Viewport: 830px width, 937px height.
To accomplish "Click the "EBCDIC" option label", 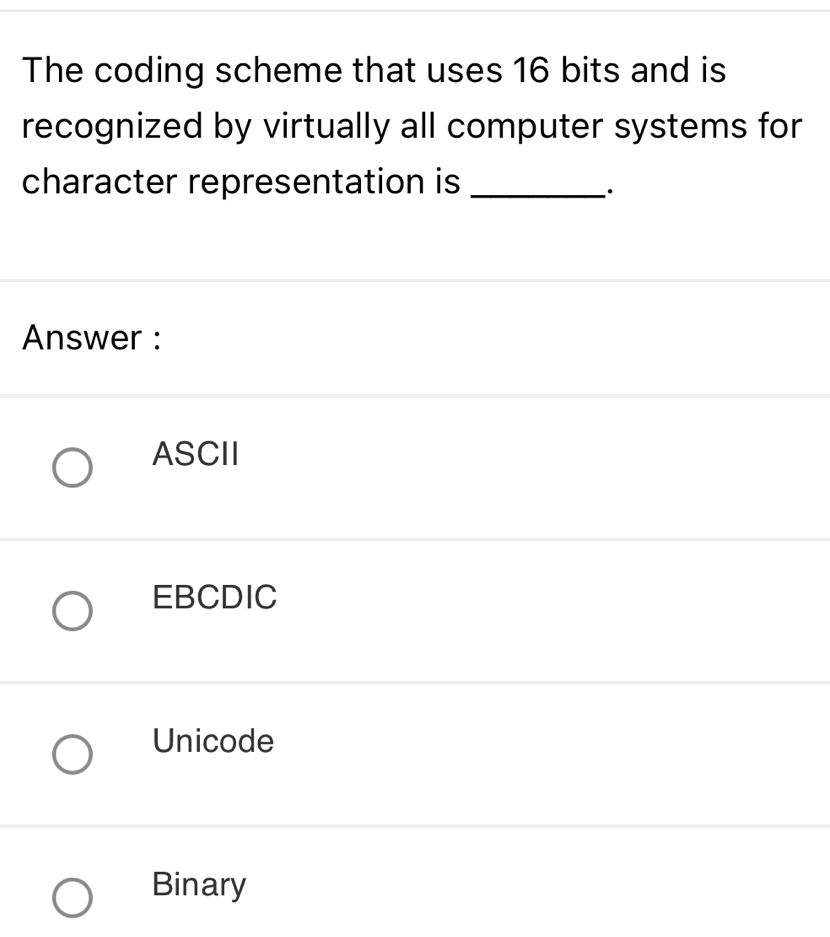I will pos(215,598).
